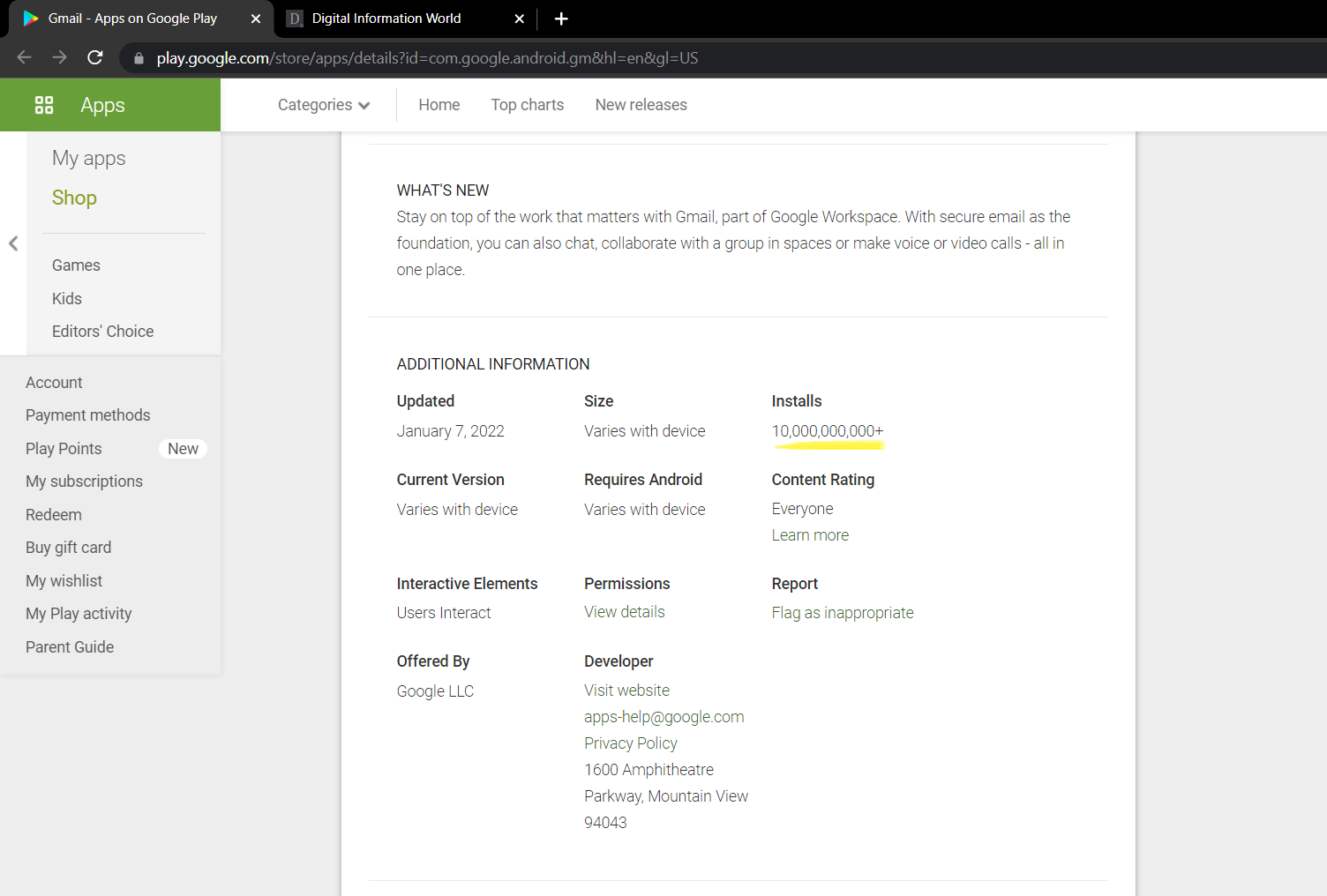Click the Apps header label

(x=102, y=106)
